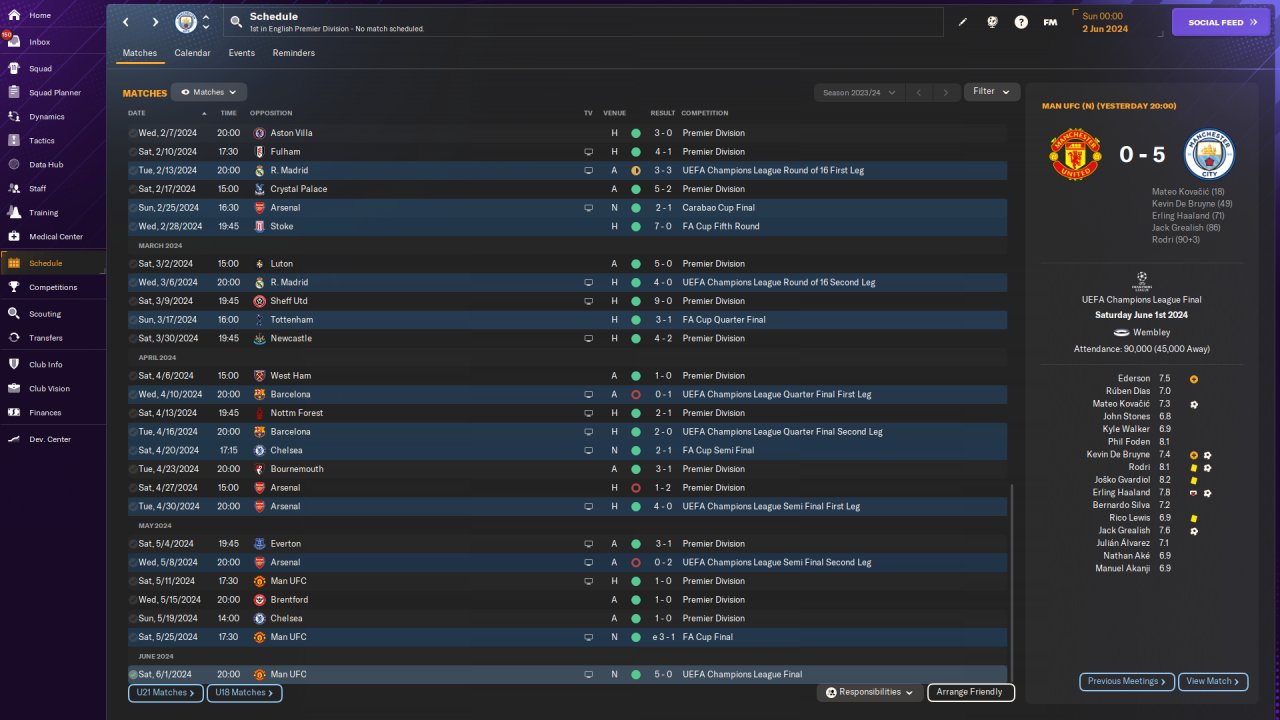This screenshot has height=720, width=1280.
Task: Click the Manchester City crest in the match panel
Action: (1209, 155)
